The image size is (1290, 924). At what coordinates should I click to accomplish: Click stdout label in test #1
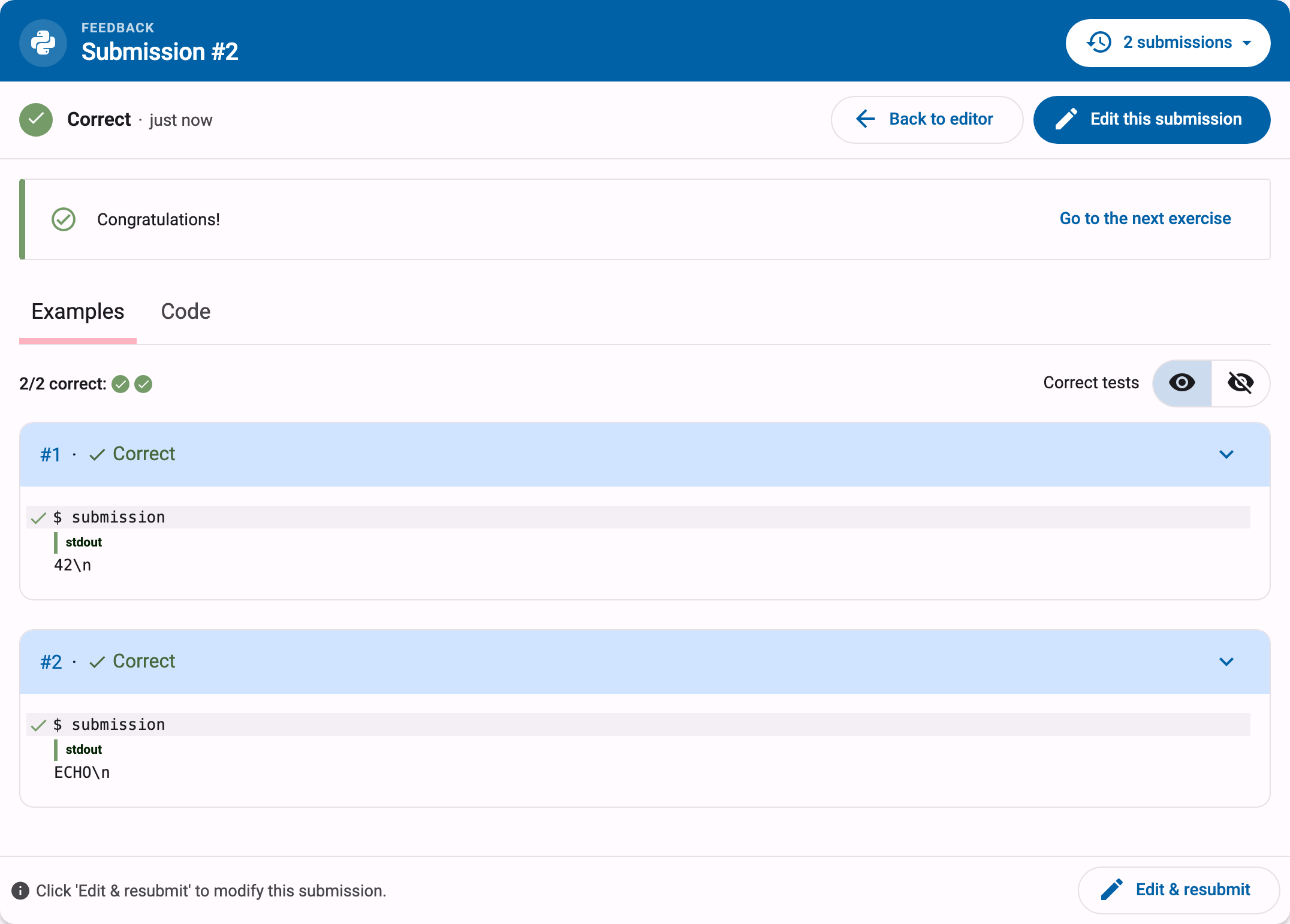(x=84, y=542)
